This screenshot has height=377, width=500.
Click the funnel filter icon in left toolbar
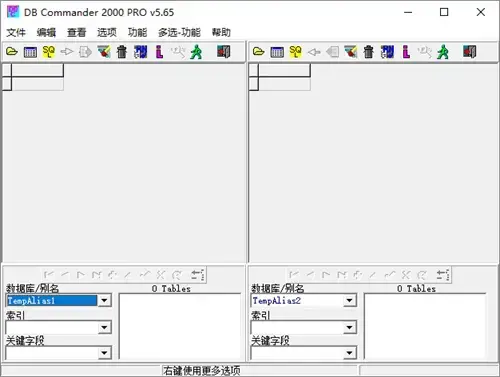104,52
